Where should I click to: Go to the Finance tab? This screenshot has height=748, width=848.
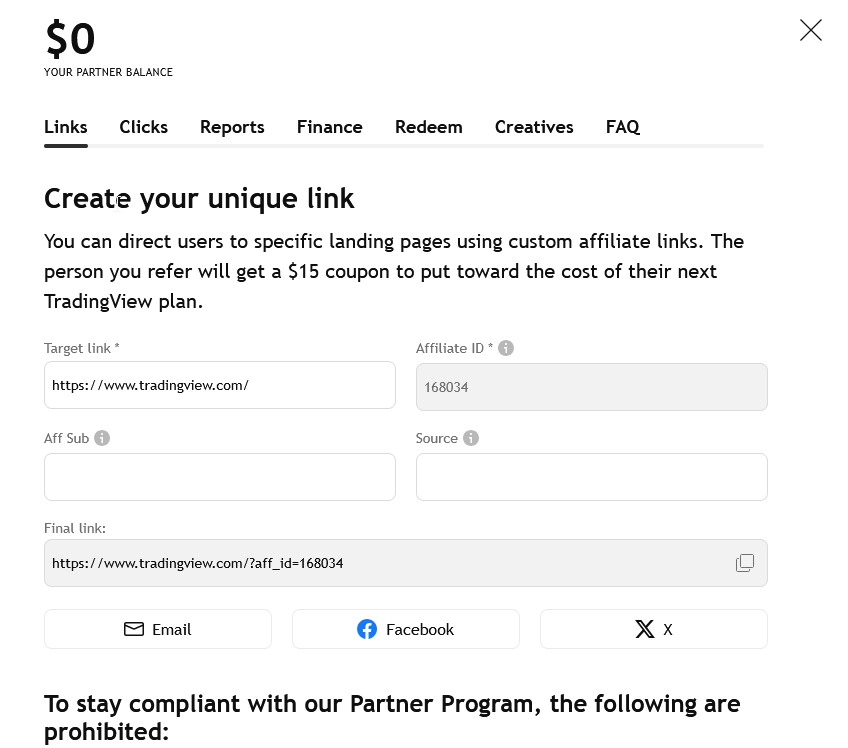(329, 127)
